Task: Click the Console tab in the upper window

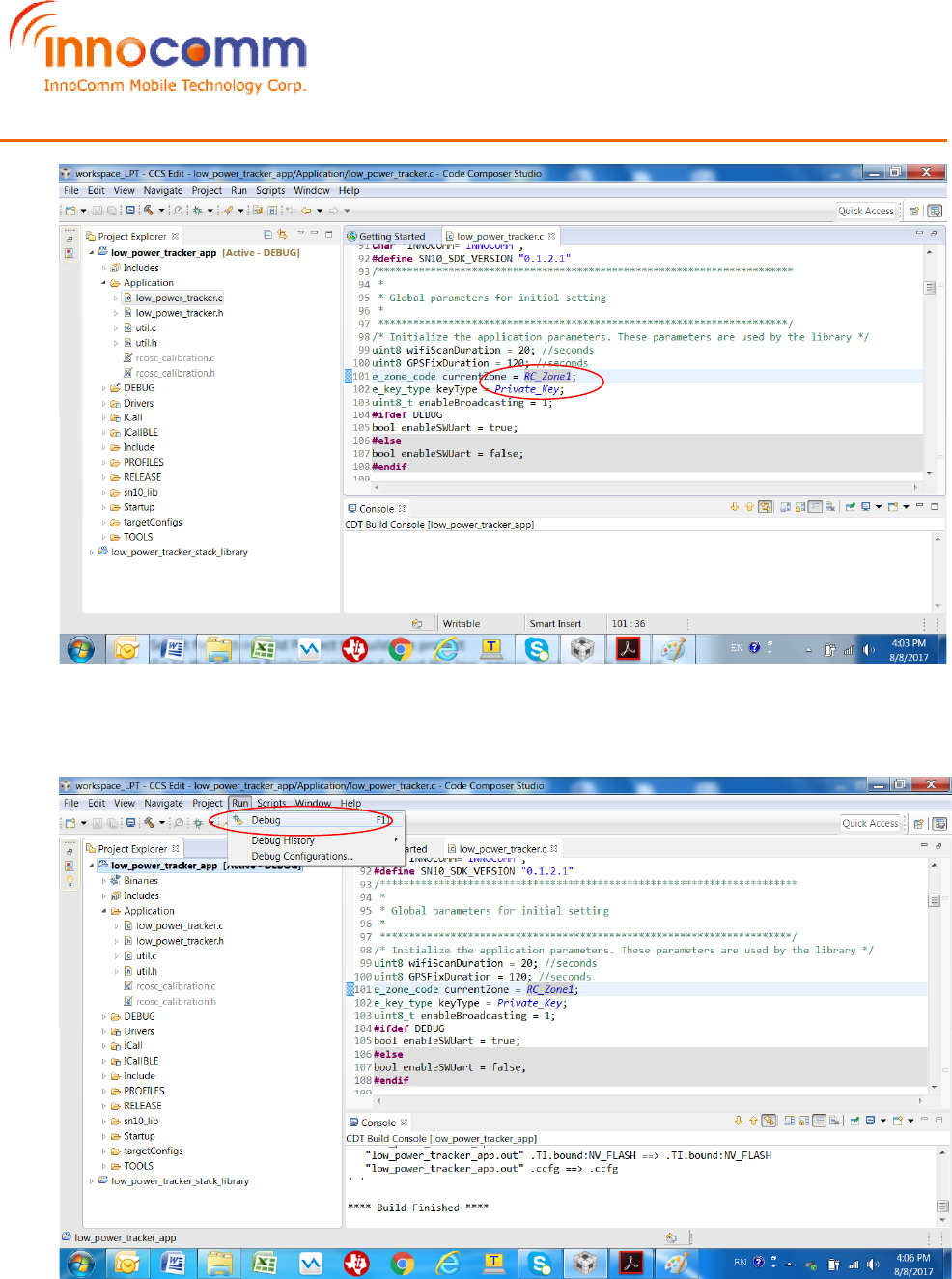Action: (377, 509)
